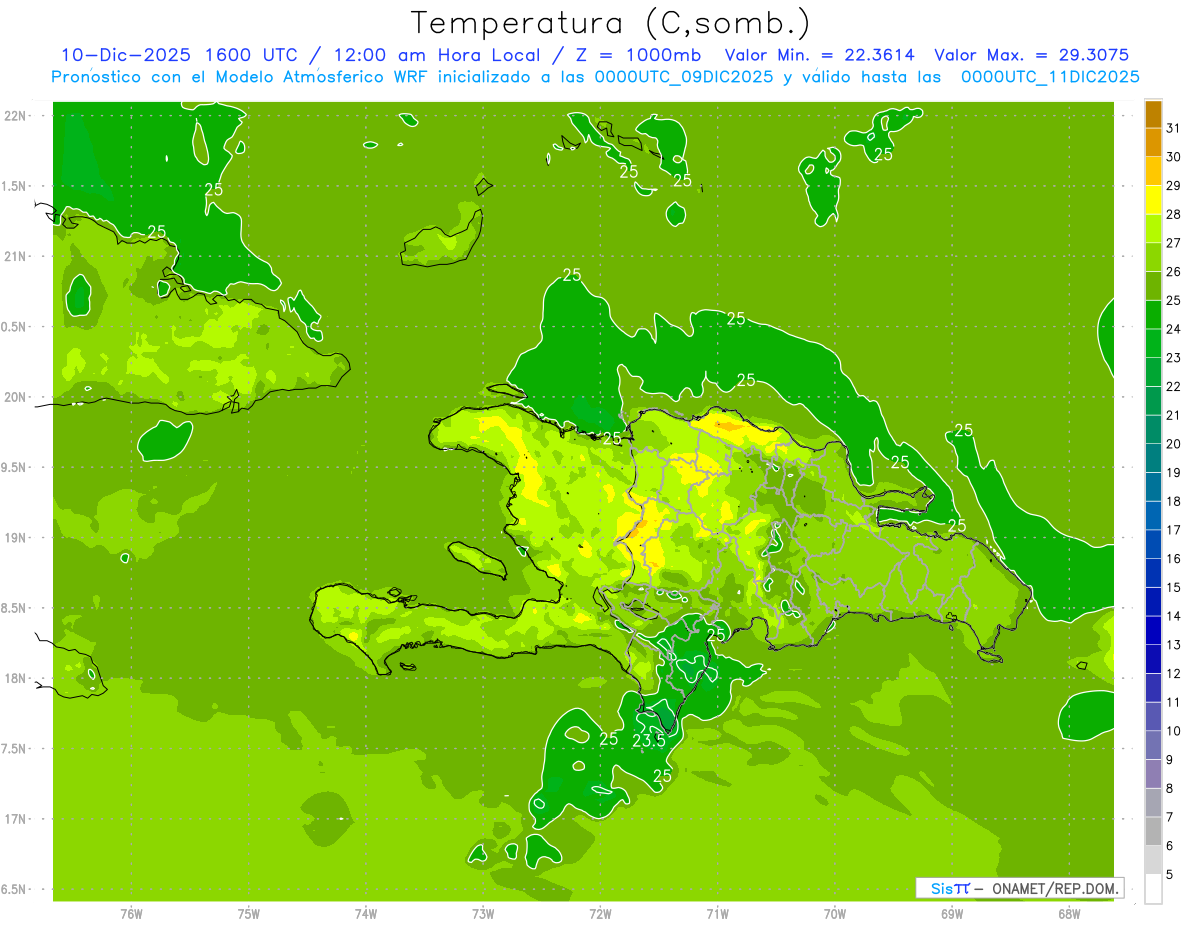Click the "27" label on the color scale
Screen dimensions: 1200x927
coord(1174,243)
